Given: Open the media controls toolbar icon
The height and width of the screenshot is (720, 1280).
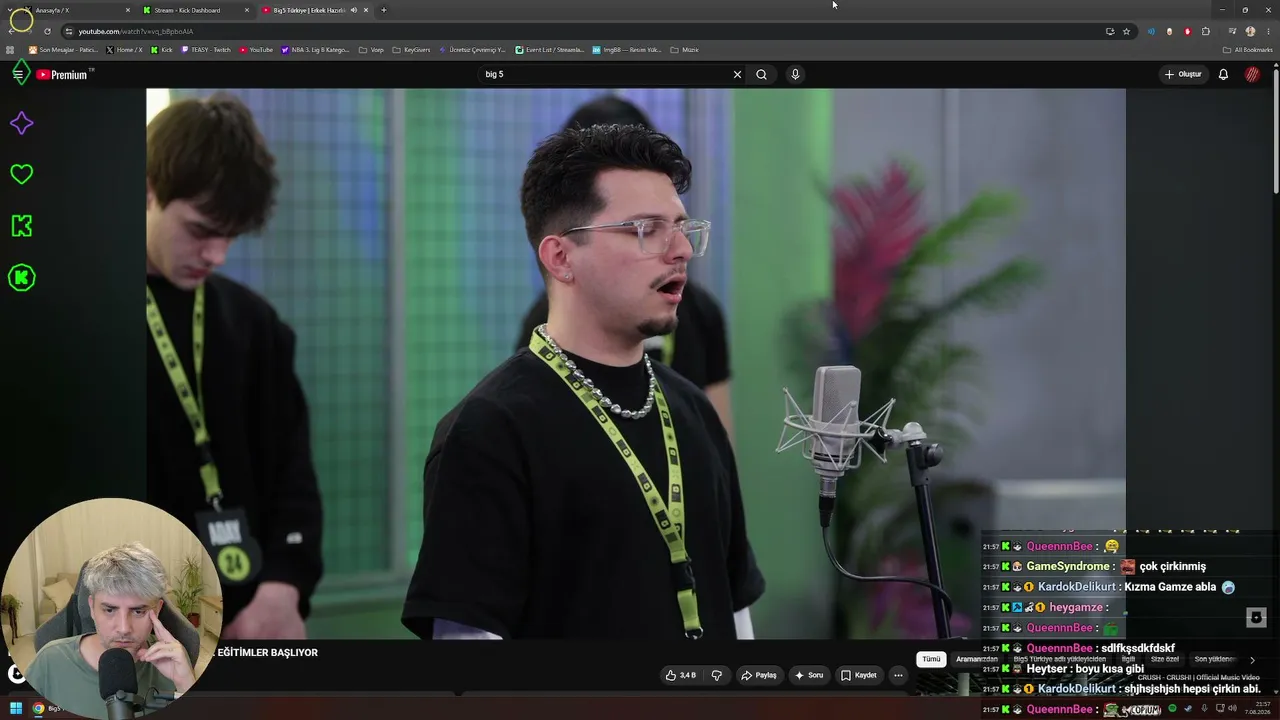Looking at the screenshot, I should click(1232, 31).
